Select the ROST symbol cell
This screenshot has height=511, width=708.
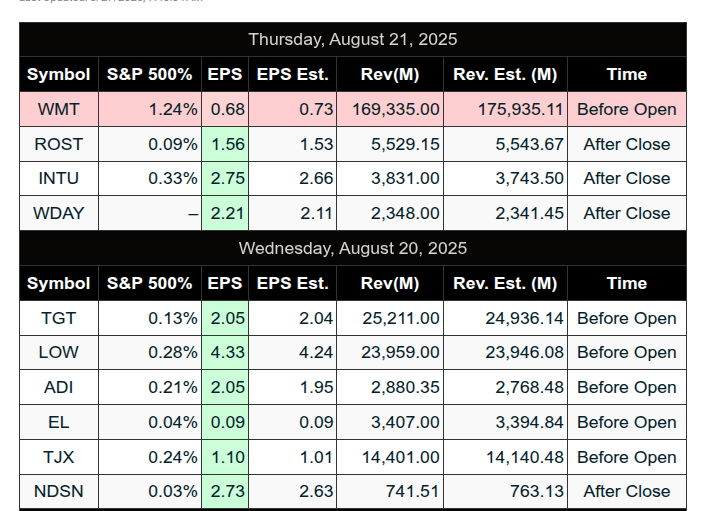(x=59, y=144)
